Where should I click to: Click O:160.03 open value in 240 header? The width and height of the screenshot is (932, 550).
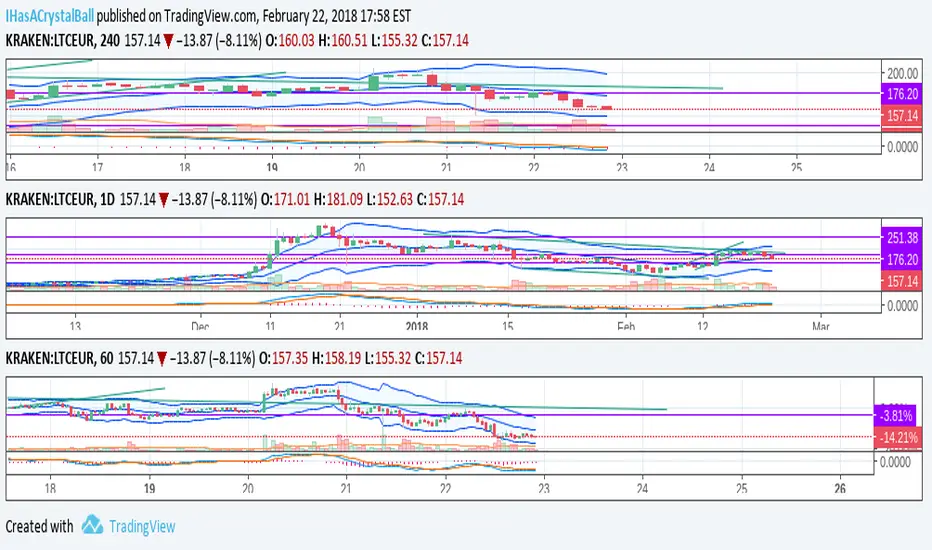[x=289, y=40]
